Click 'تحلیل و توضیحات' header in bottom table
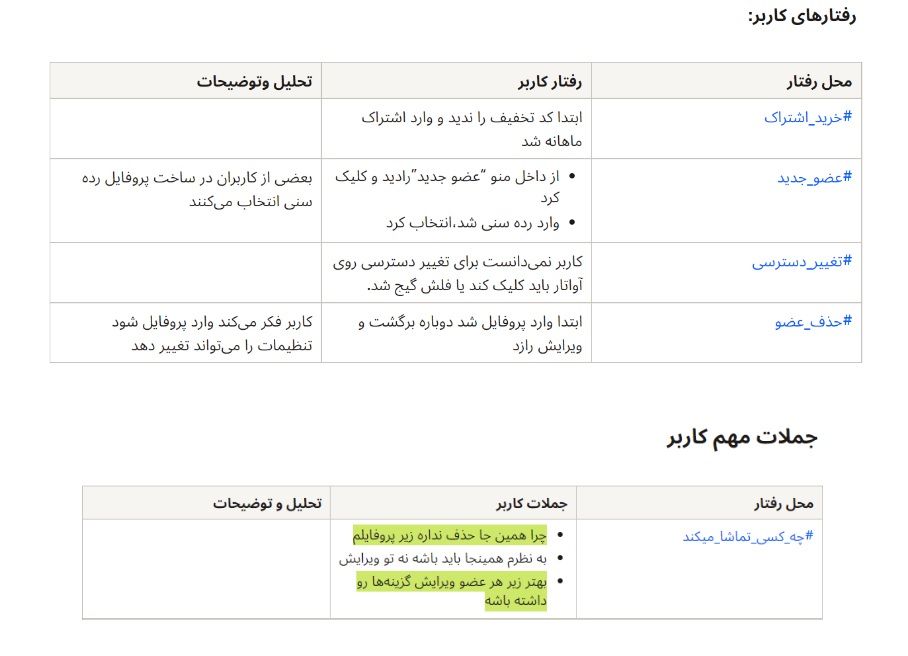Screen dimensions: 908x656 point(266,503)
